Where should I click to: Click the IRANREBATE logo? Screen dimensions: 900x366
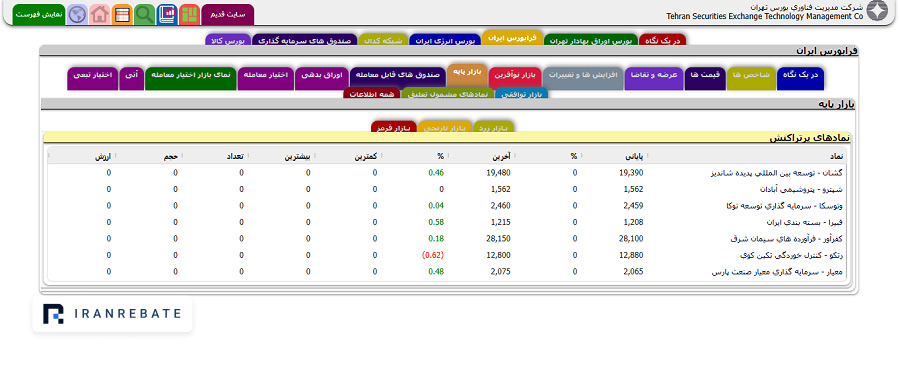tap(112, 313)
